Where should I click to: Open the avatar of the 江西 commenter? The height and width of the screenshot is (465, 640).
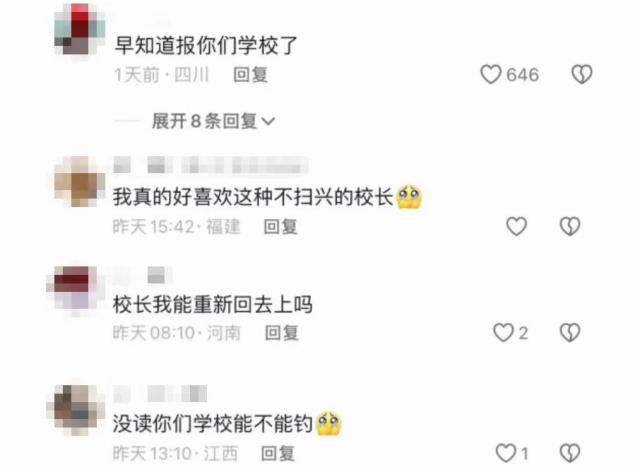[75, 410]
